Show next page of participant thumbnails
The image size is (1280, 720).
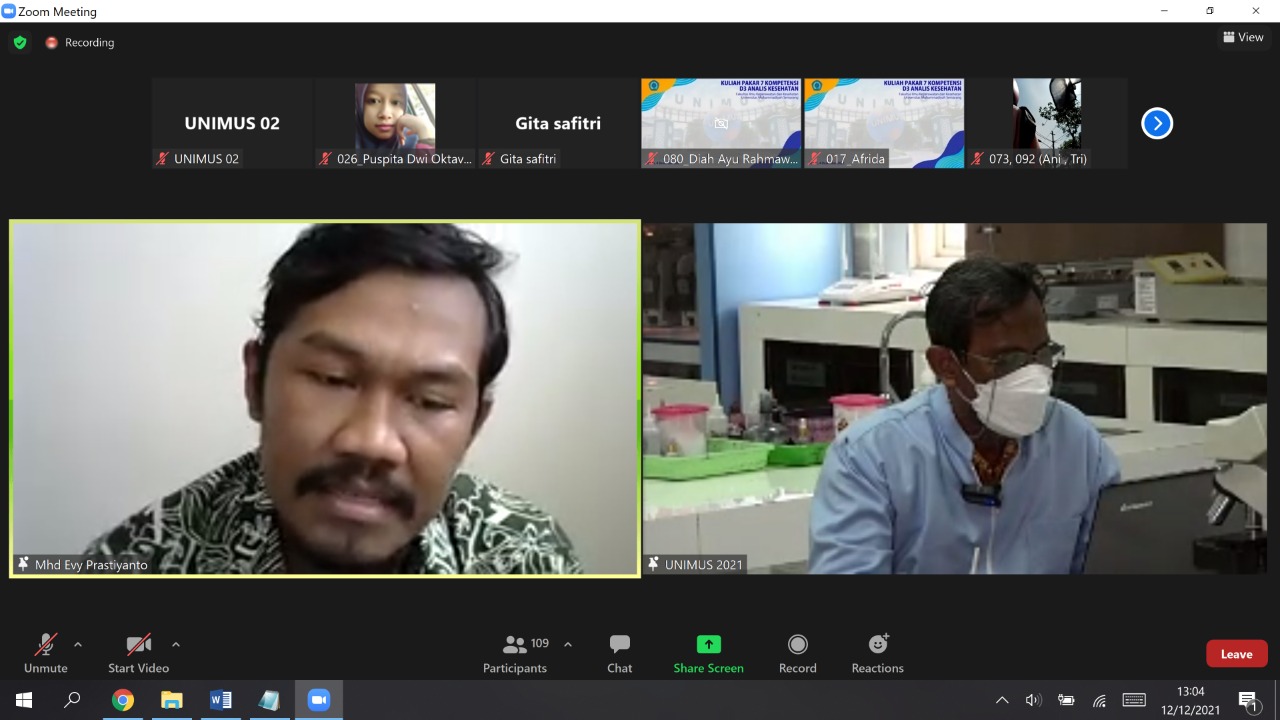[1157, 123]
